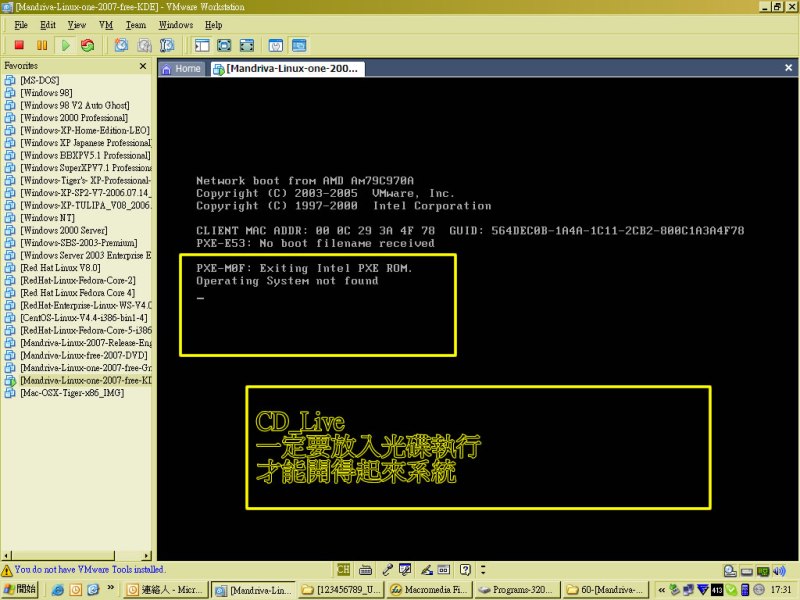
Task: Open the VM menu
Action: pyautogui.click(x=106, y=24)
